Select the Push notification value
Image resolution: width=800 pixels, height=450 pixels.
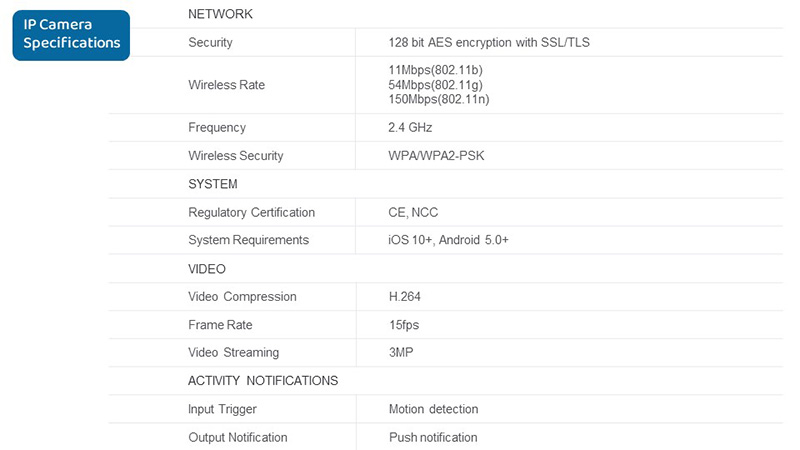pyautogui.click(x=433, y=438)
